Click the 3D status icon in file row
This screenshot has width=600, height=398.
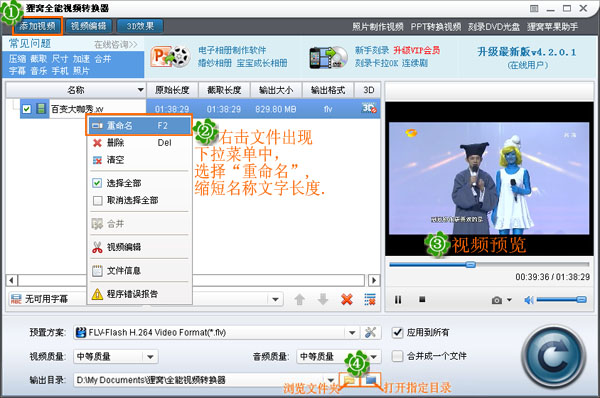pyautogui.click(x=369, y=108)
